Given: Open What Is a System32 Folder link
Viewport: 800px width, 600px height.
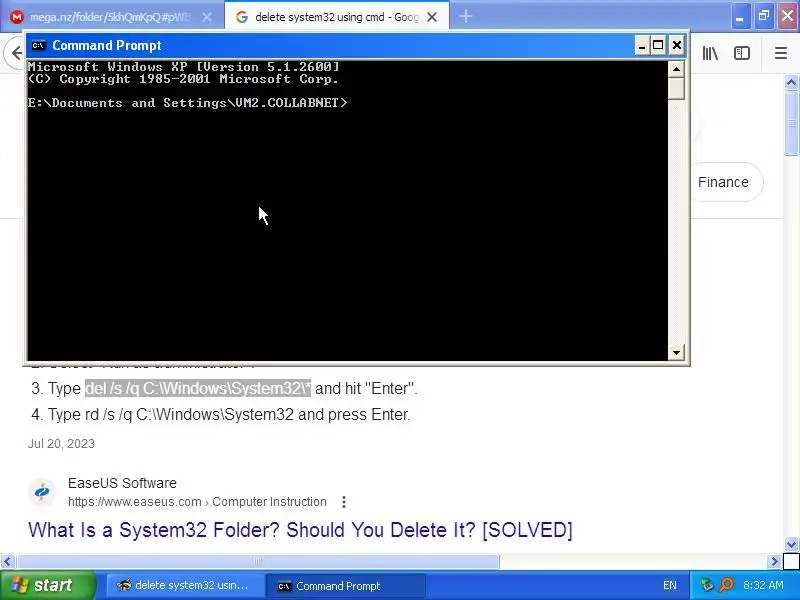Looking at the screenshot, I should 300,530.
